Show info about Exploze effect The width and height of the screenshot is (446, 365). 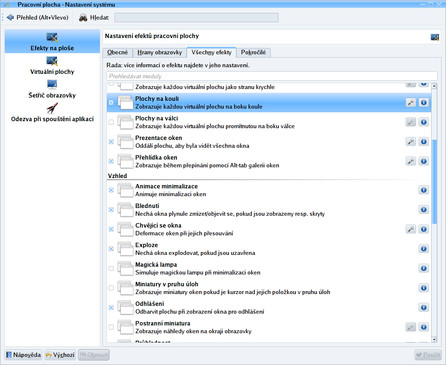click(424, 249)
